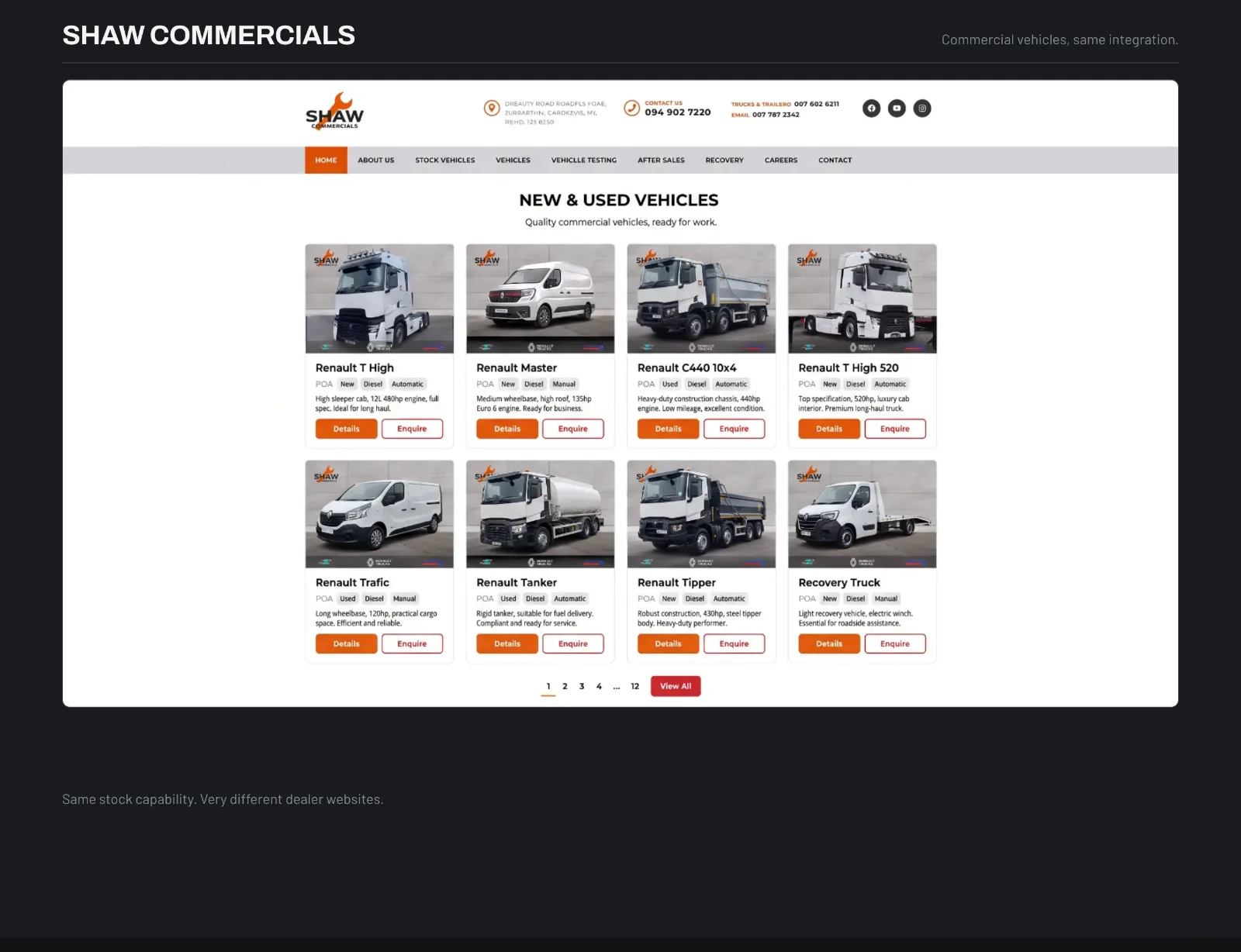
Task: Click the location pin icon
Action: [x=492, y=109]
